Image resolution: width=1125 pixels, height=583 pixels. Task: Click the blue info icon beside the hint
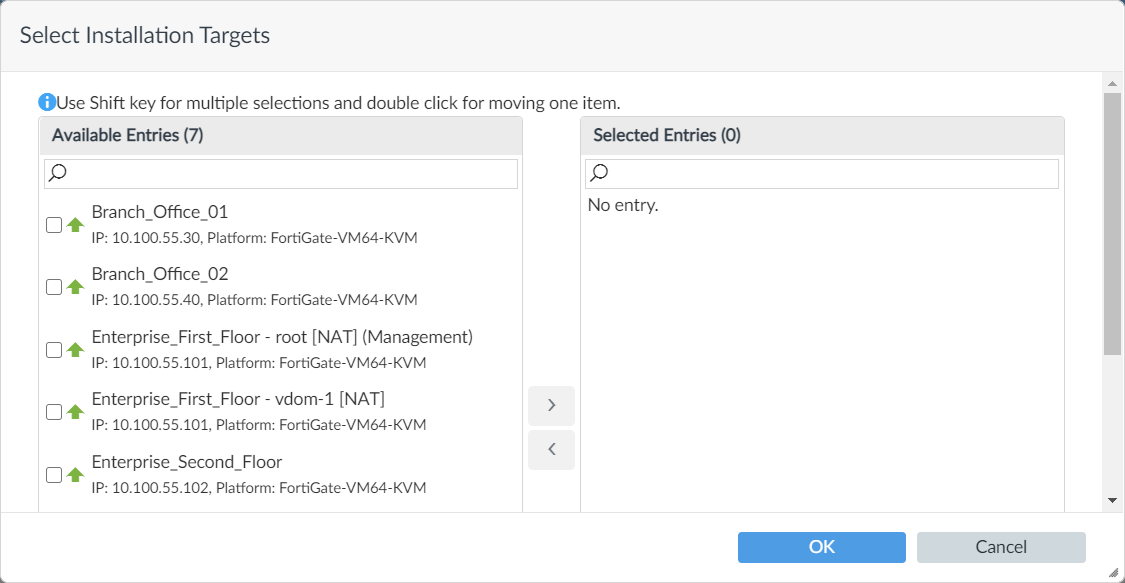(46, 102)
